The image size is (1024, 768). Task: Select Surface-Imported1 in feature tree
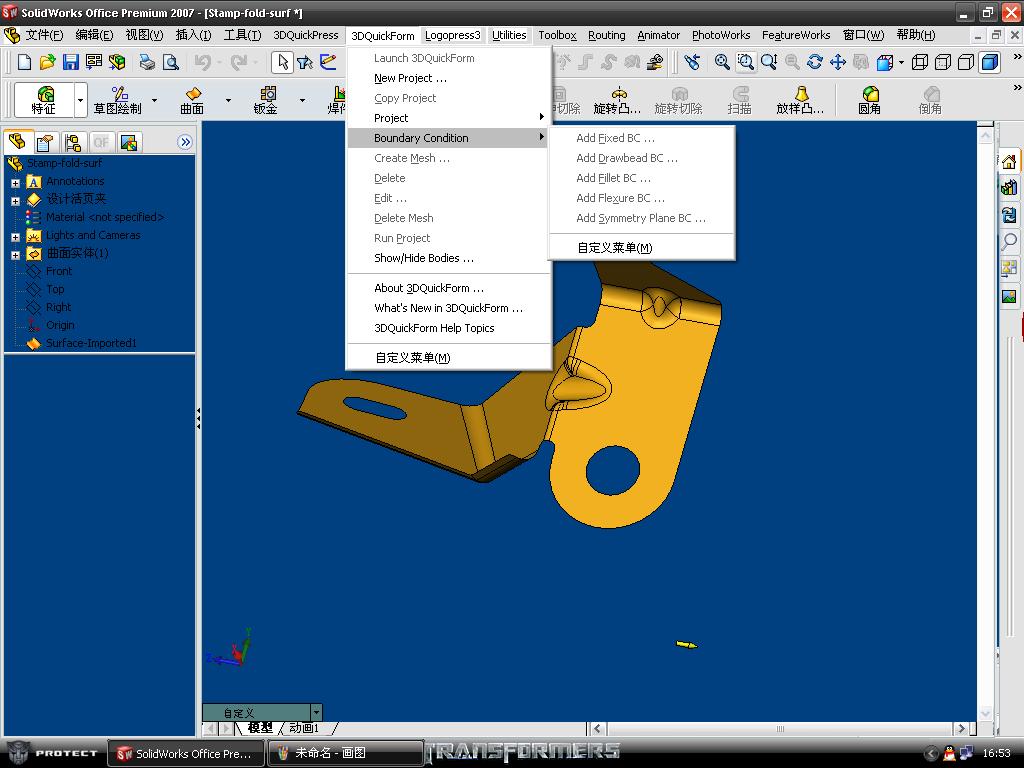pos(91,343)
